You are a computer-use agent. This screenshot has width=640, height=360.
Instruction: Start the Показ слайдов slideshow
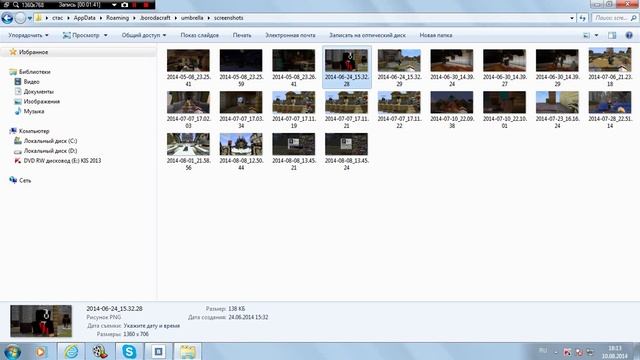pyautogui.click(x=200, y=36)
